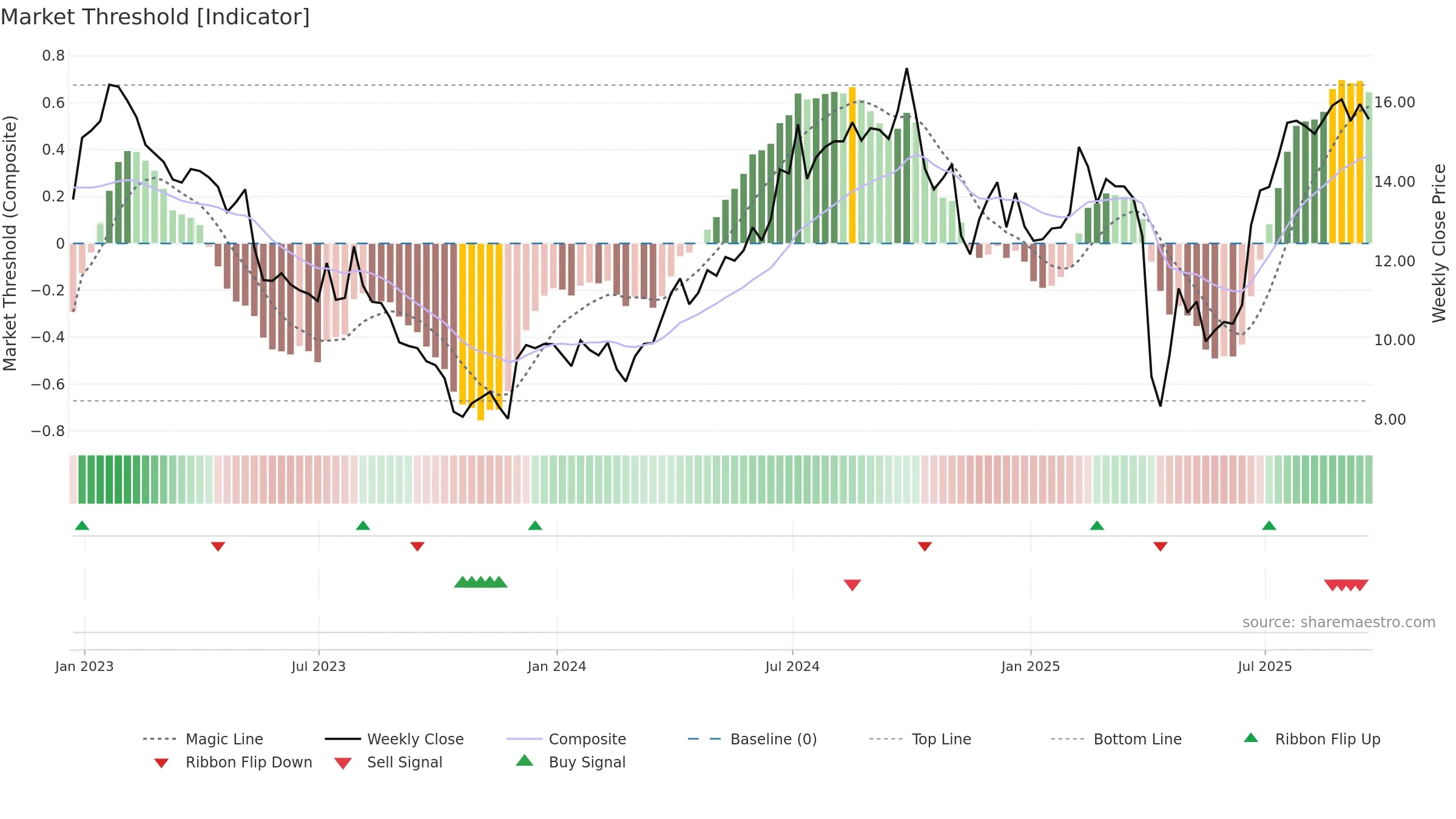Viewport: 1456px width, 819px height.
Task: Toggle Baseline (0) legend entry
Action: click(x=752, y=739)
